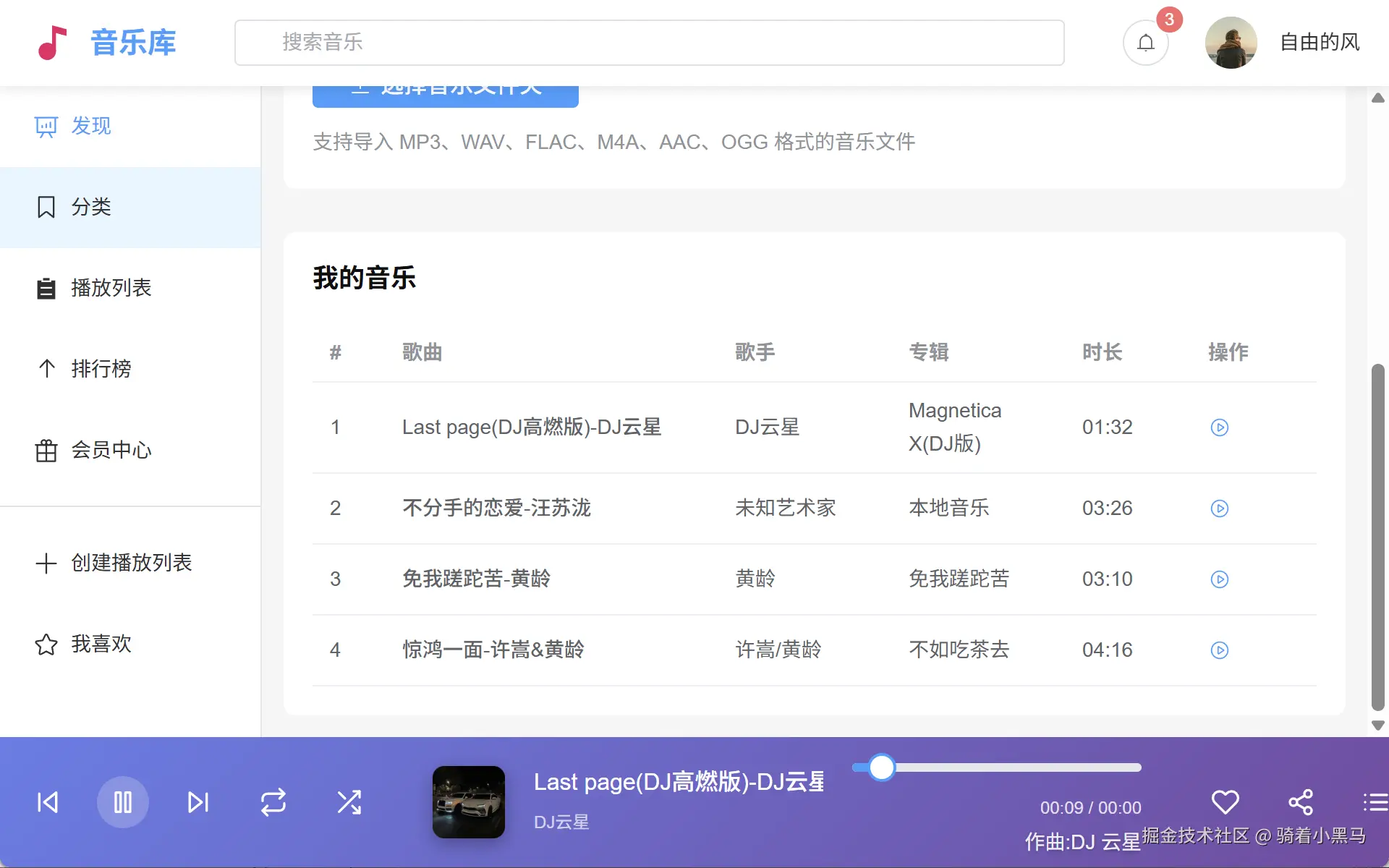Go to 播放列表 in the sidebar

tap(111, 288)
